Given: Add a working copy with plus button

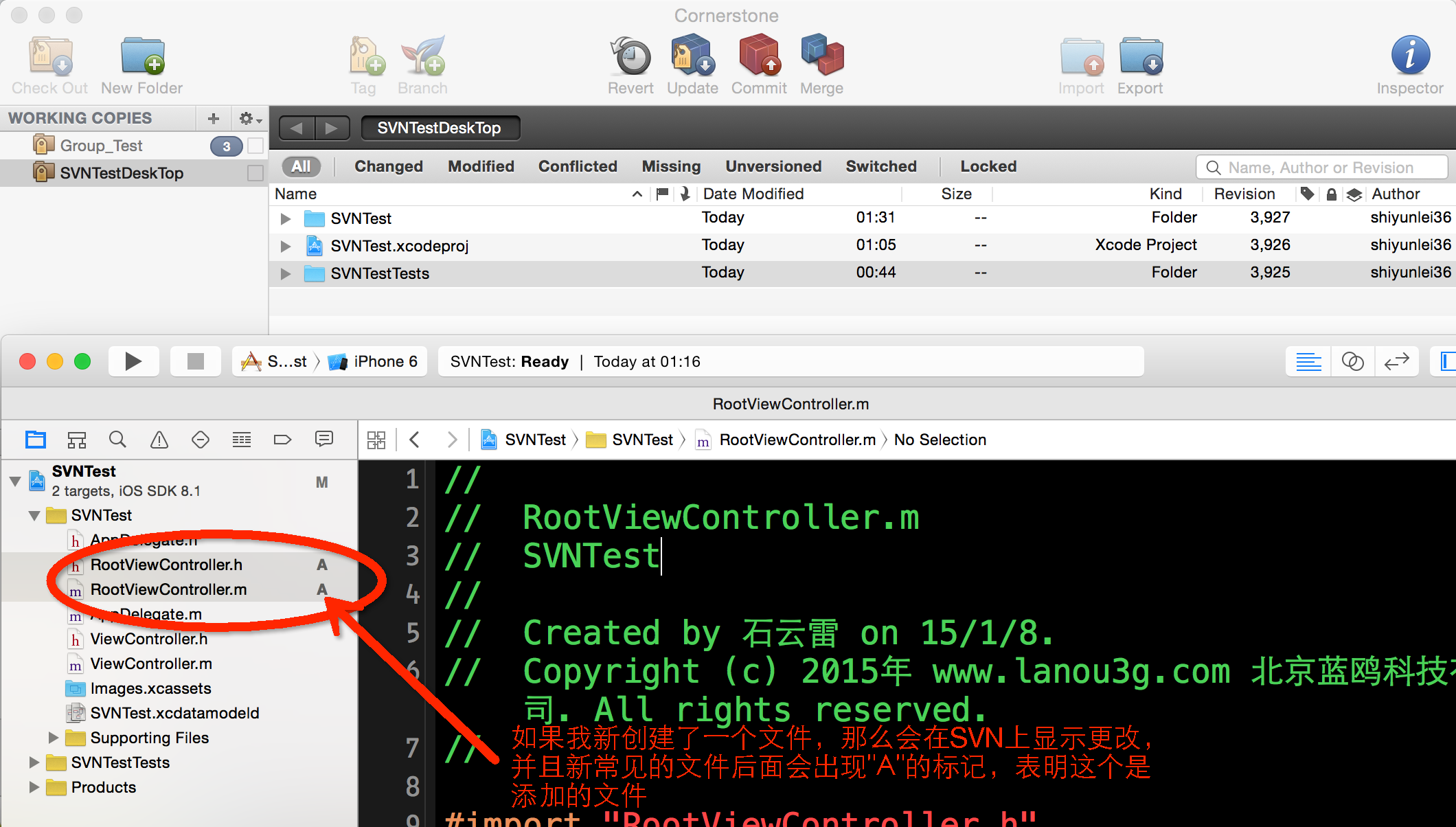Looking at the screenshot, I should tap(214, 118).
